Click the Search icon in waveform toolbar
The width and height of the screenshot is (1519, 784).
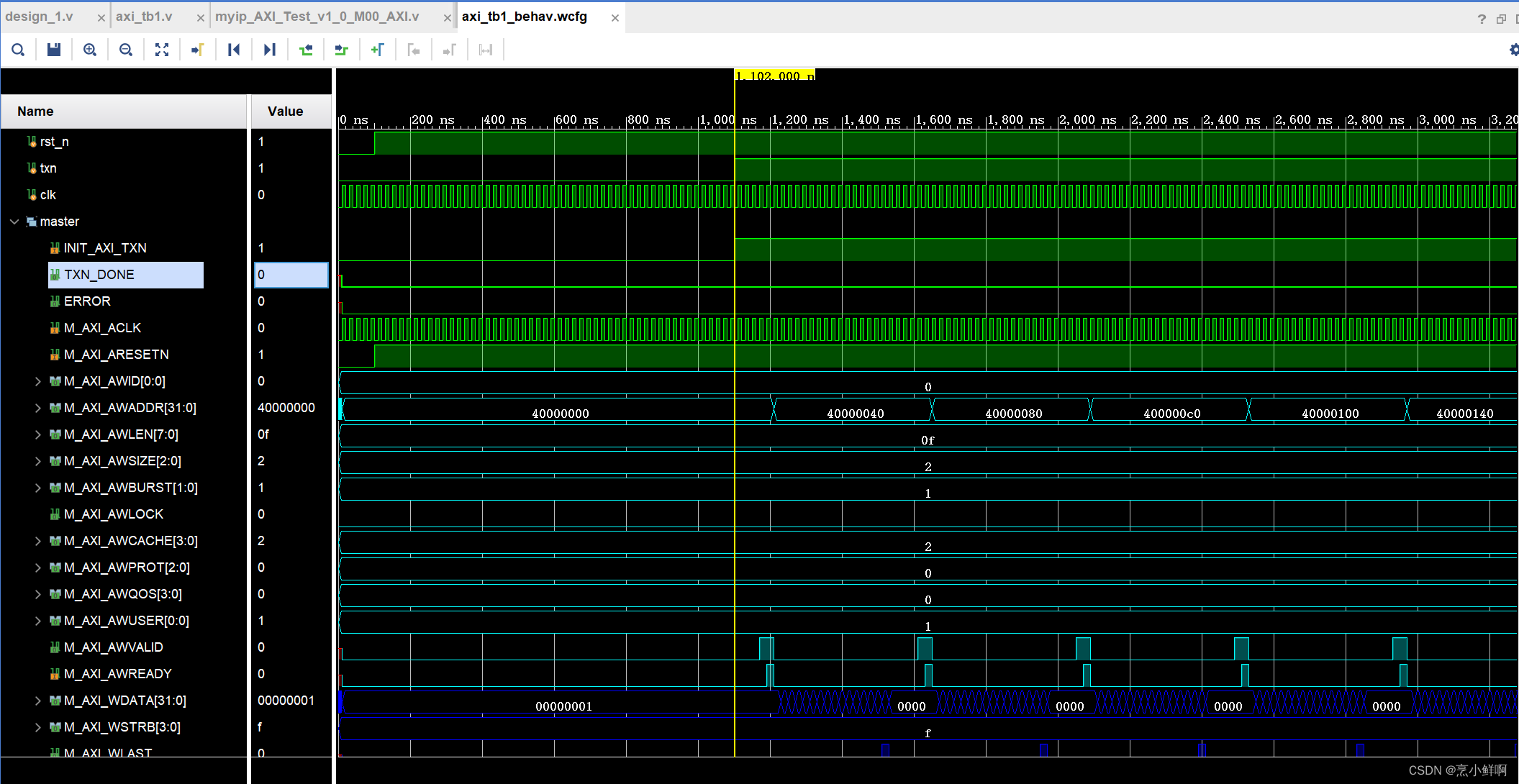(x=18, y=50)
